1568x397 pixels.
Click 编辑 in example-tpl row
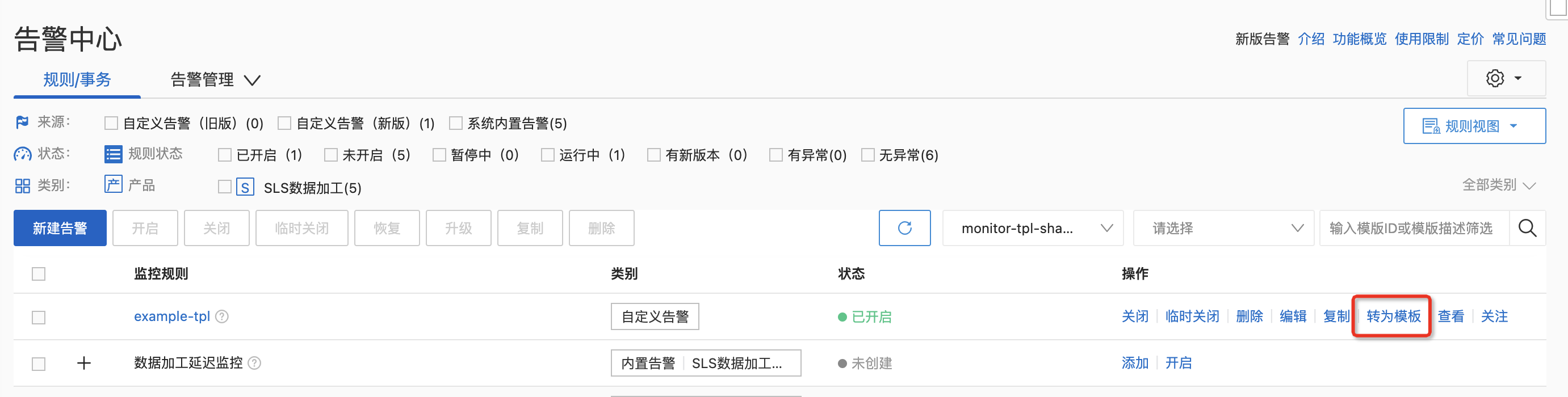pos(1293,316)
